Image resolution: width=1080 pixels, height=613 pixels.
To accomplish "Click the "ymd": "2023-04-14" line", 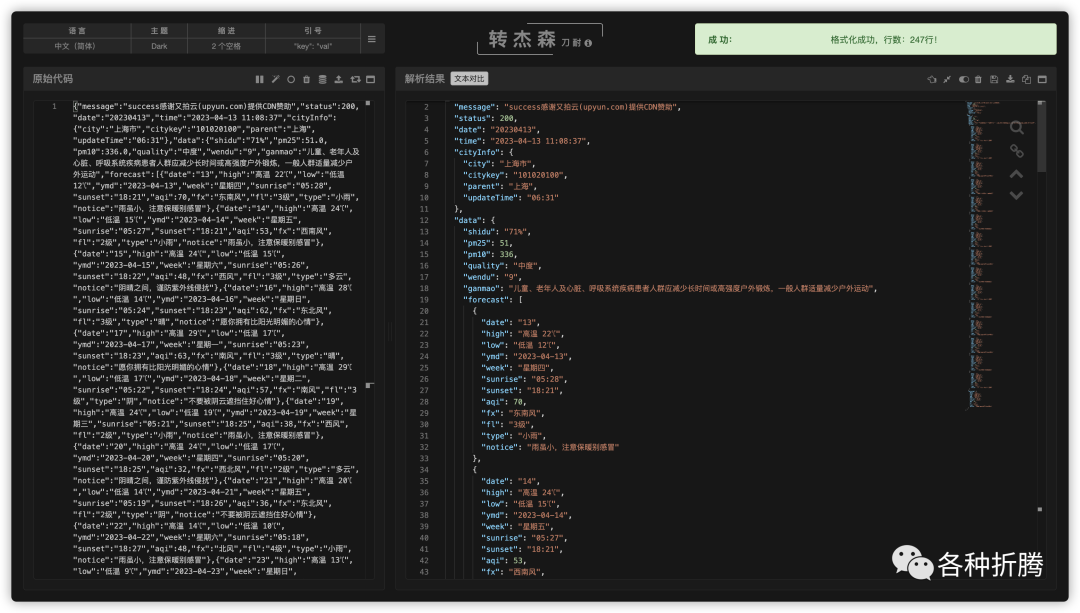I will pyautogui.click(x=527, y=515).
